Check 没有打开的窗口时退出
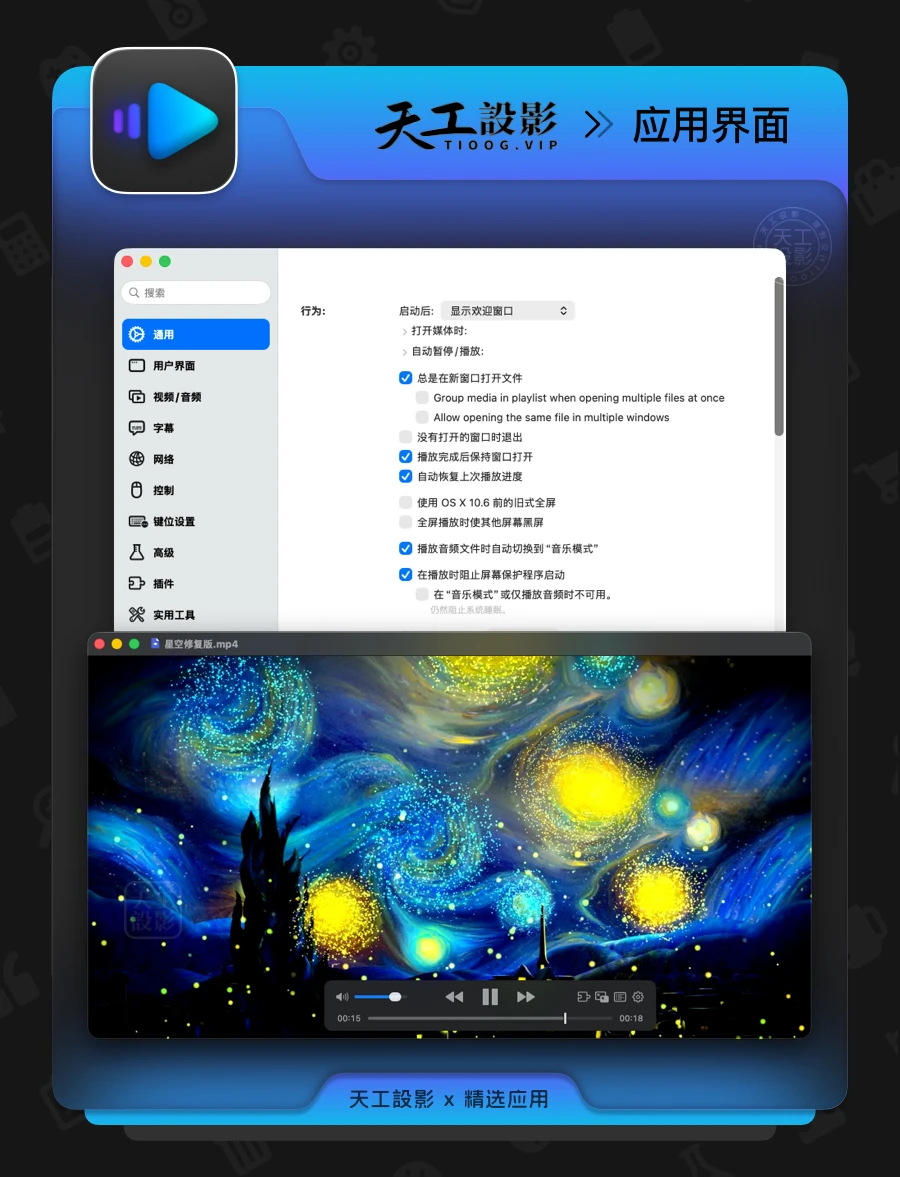 405,436
